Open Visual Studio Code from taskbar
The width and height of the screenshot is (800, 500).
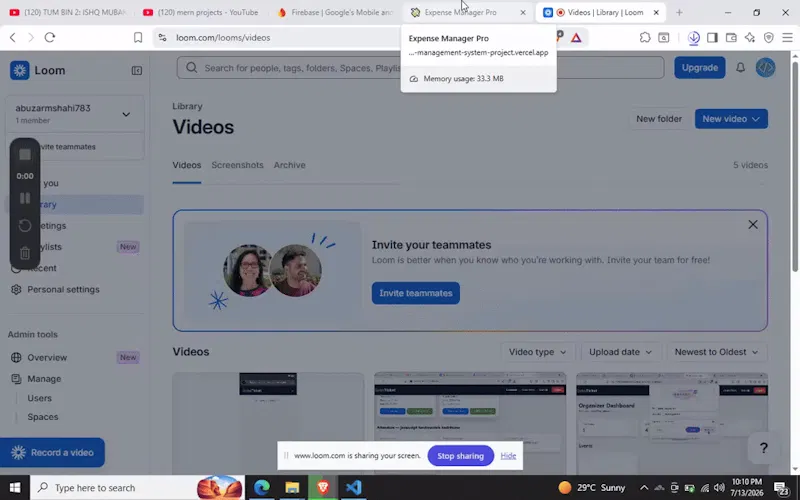coord(353,488)
